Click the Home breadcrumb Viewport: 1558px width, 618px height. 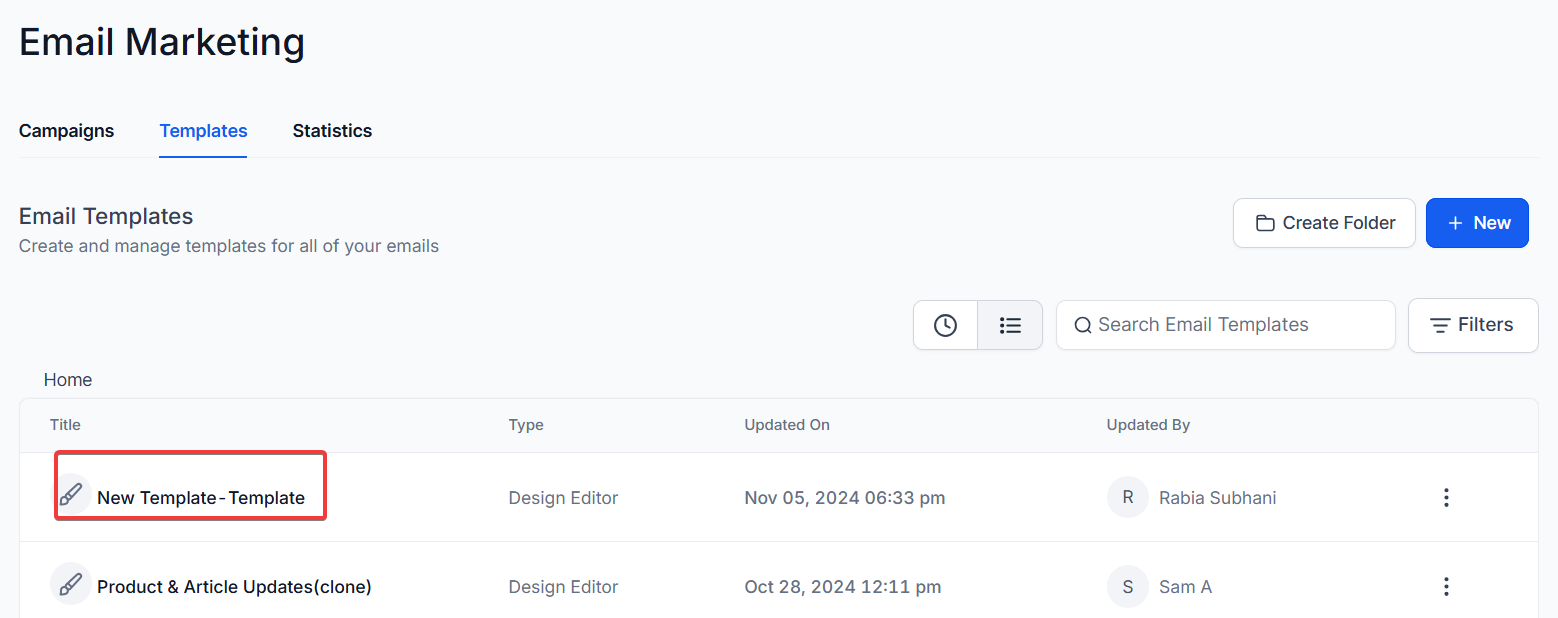click(68, 380)
